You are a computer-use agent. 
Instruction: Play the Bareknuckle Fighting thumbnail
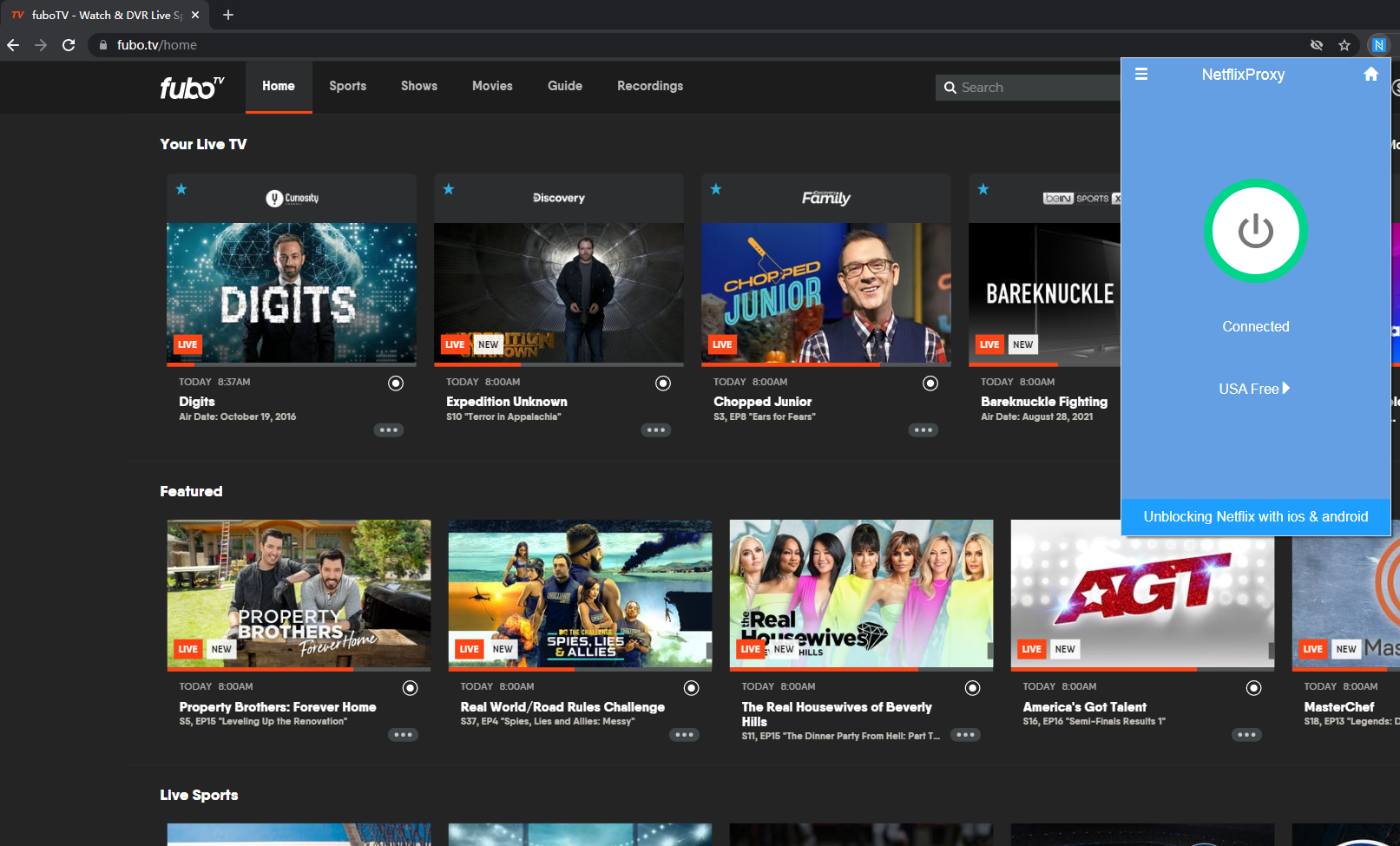1045,293
